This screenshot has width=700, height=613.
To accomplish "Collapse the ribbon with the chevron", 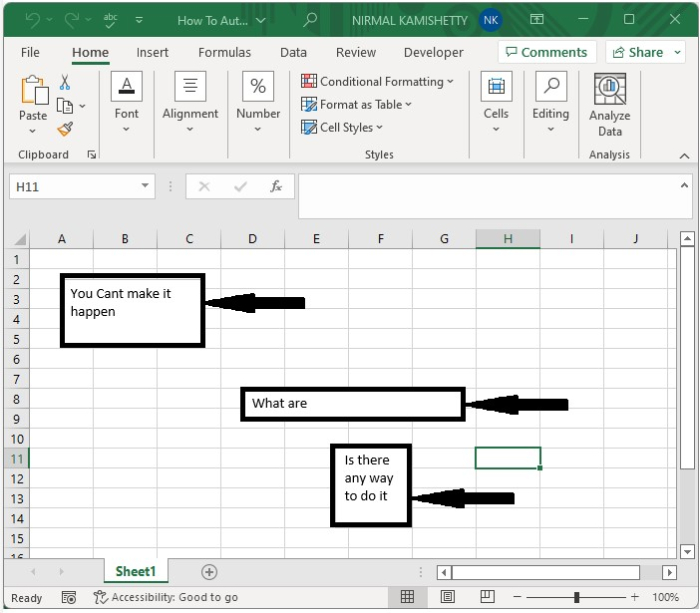I will pyautogui.click(x=684, y=156).
